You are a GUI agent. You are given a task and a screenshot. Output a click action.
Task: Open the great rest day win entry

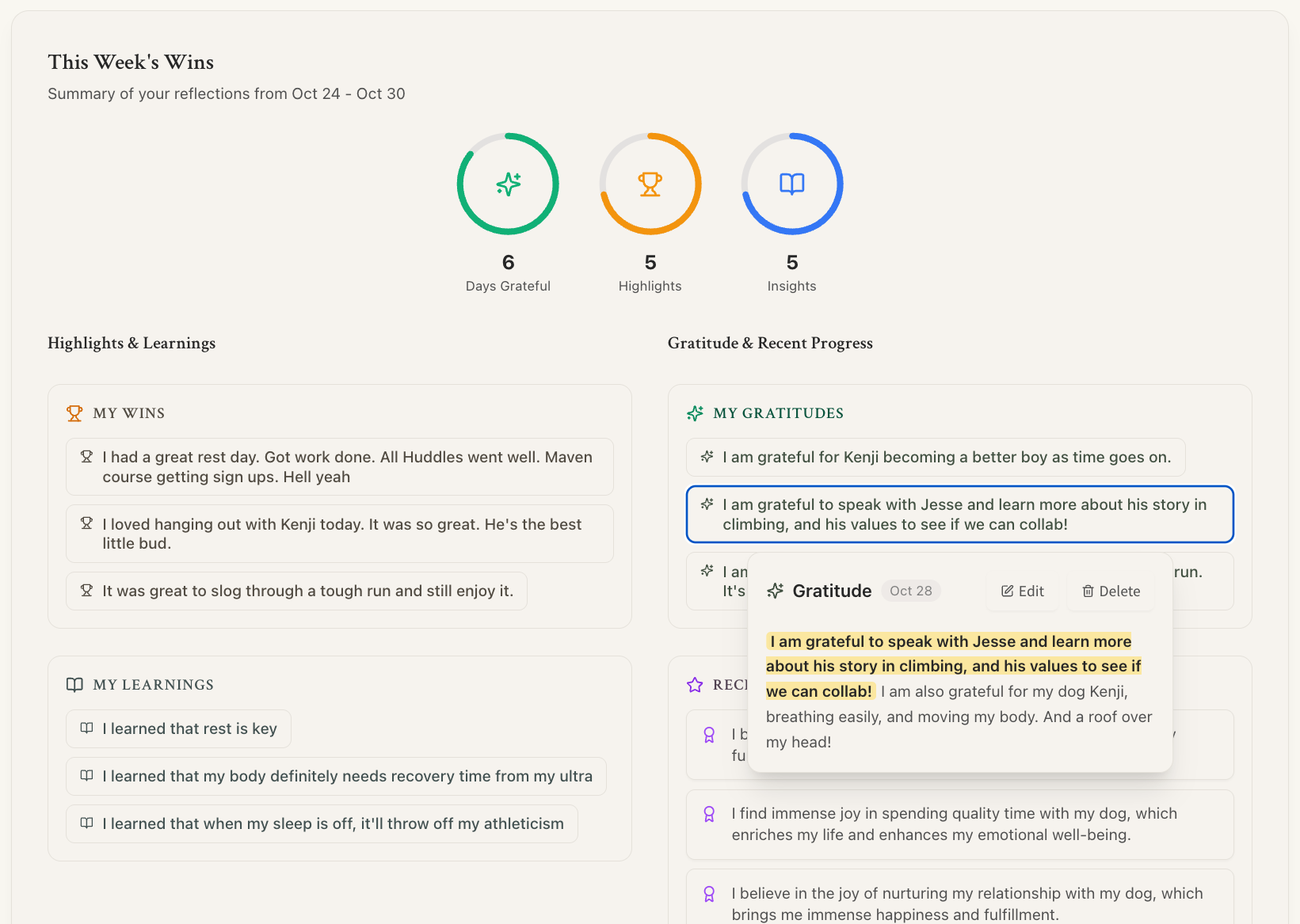(339, 467)
